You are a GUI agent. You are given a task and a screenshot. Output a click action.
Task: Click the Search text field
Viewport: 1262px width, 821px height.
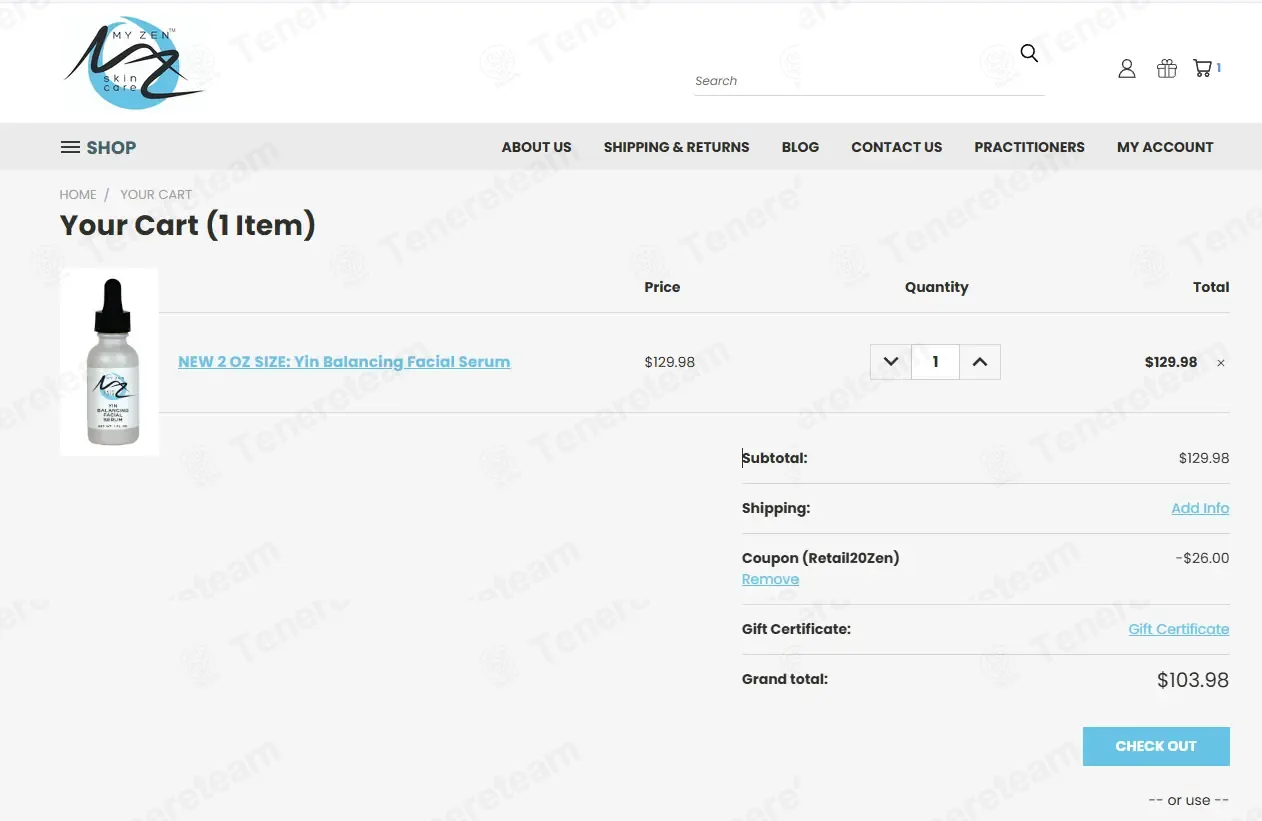point(869,81)
